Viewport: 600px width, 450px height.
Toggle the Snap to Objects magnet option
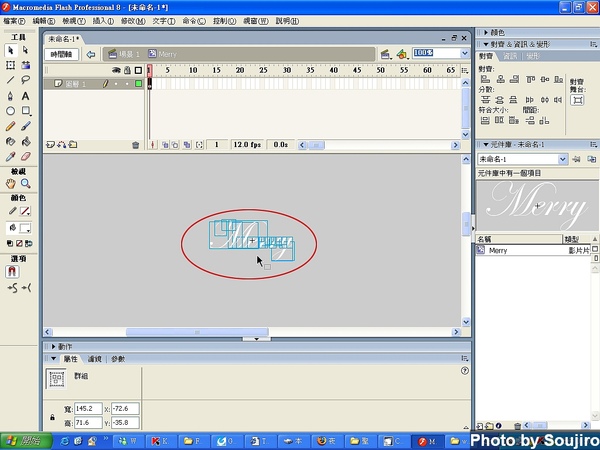[x=13, y=271]
